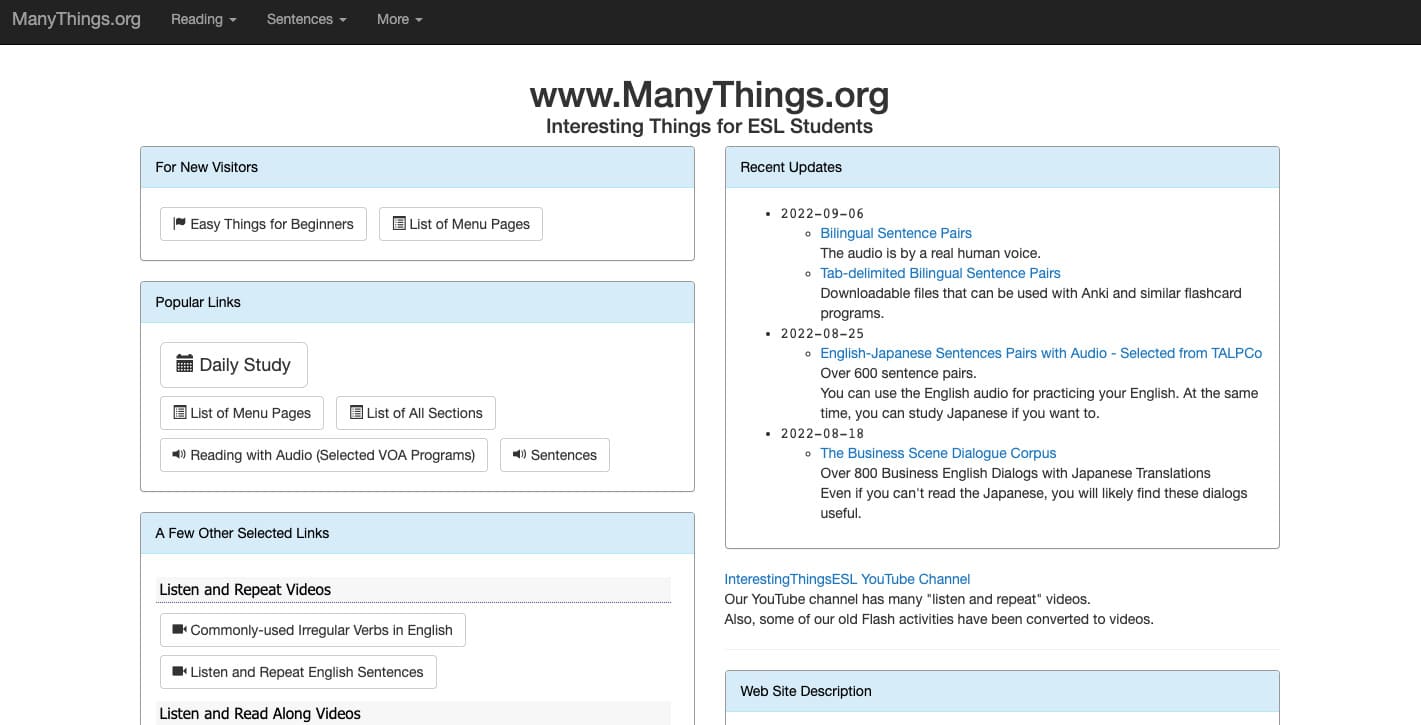Open the Reading dropdown menu in navbar
1421x725 pixels.
pos(204,19)
